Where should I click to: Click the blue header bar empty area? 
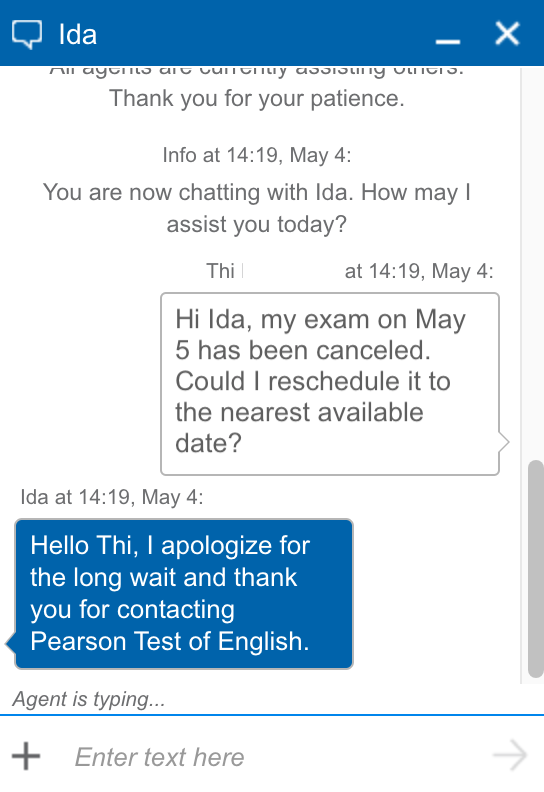coord(263,33)
